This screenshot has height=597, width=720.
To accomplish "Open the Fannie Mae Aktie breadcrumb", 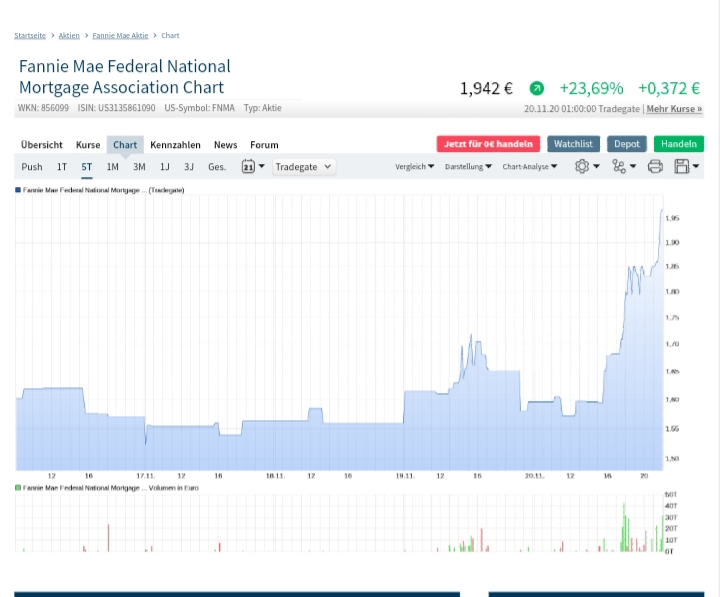I will (120, 35).
